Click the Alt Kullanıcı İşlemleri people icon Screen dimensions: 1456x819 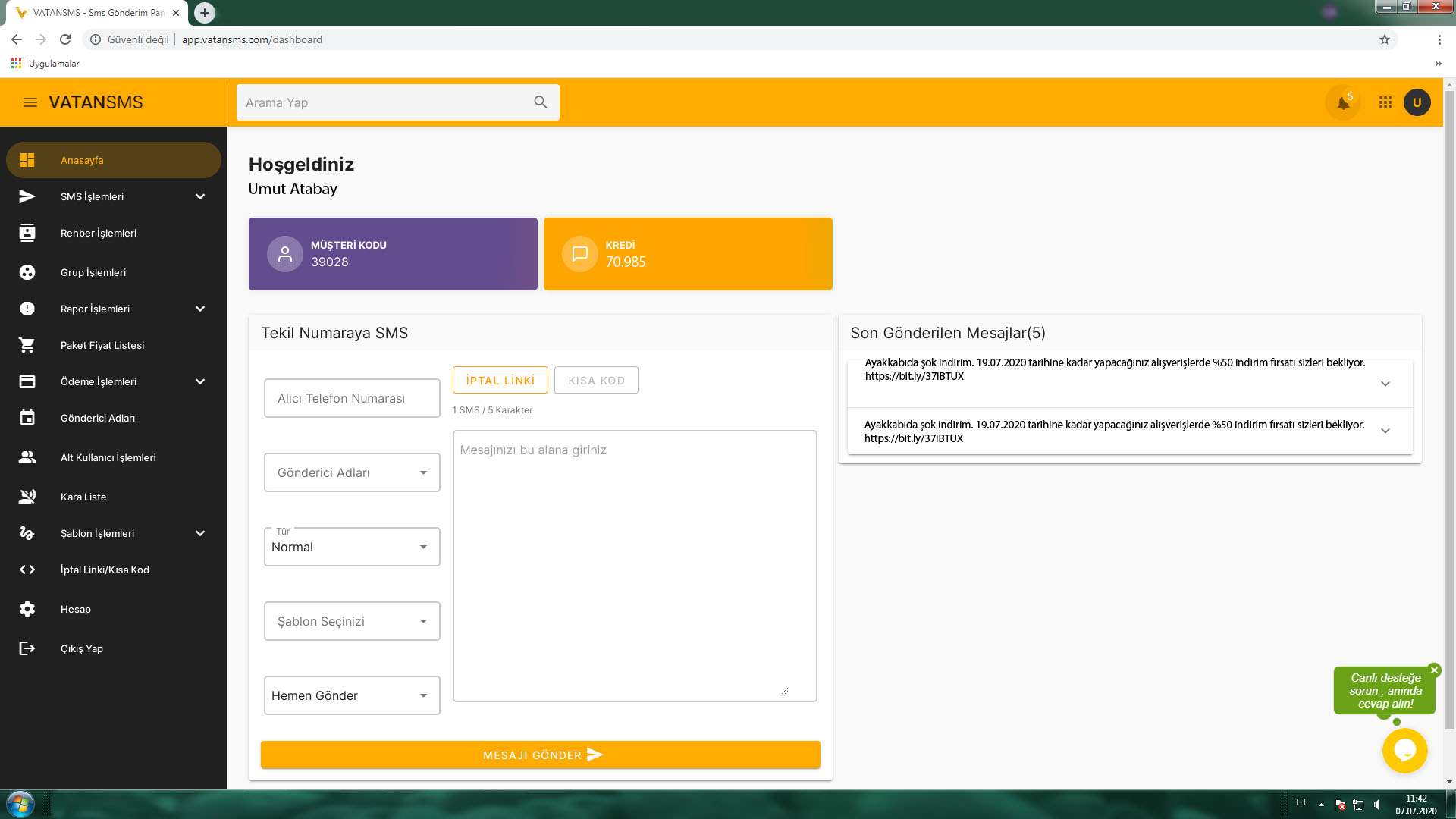[27, 457]
